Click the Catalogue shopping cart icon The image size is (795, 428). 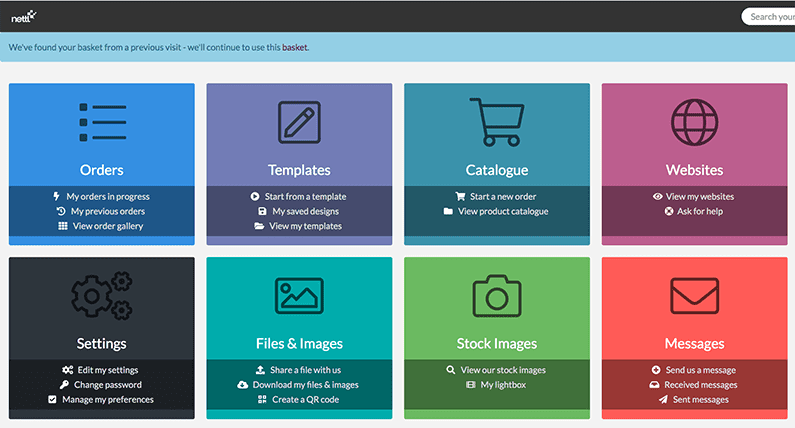pos(497,122)
